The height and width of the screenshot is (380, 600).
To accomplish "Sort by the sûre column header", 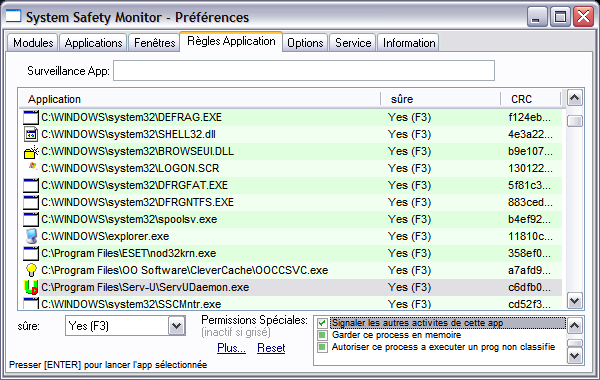I will coord(440,99).
